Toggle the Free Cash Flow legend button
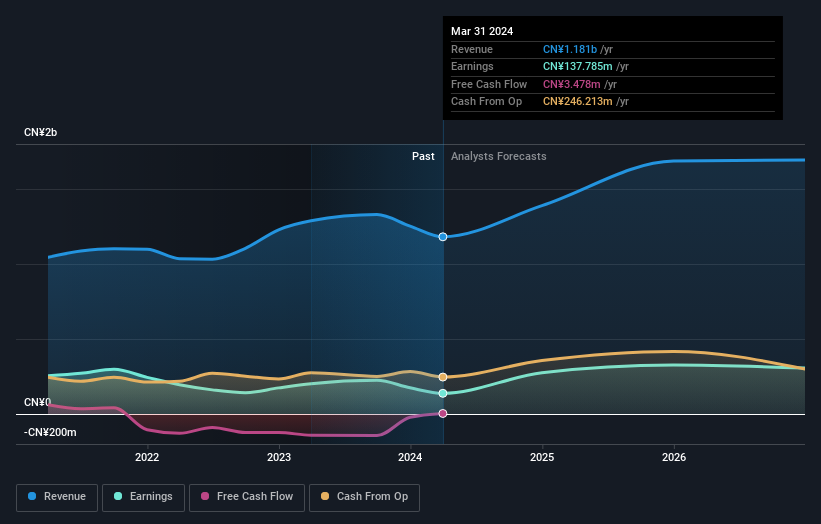821x524 pixels. tap(247, 497)
